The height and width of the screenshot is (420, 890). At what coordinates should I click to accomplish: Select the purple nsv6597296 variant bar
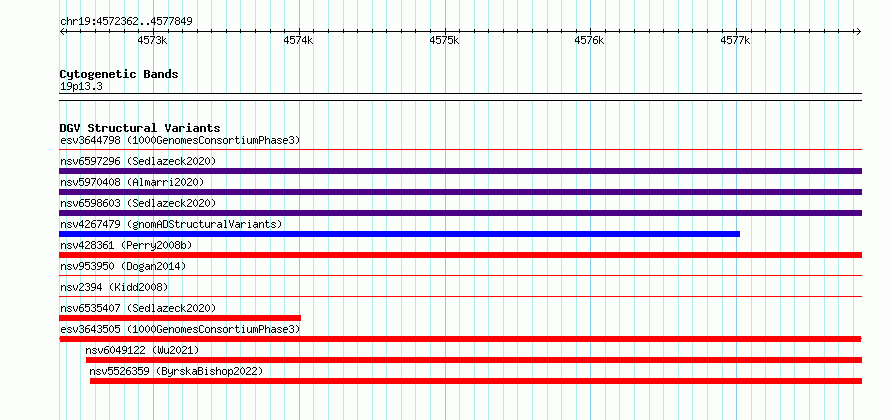460,171
